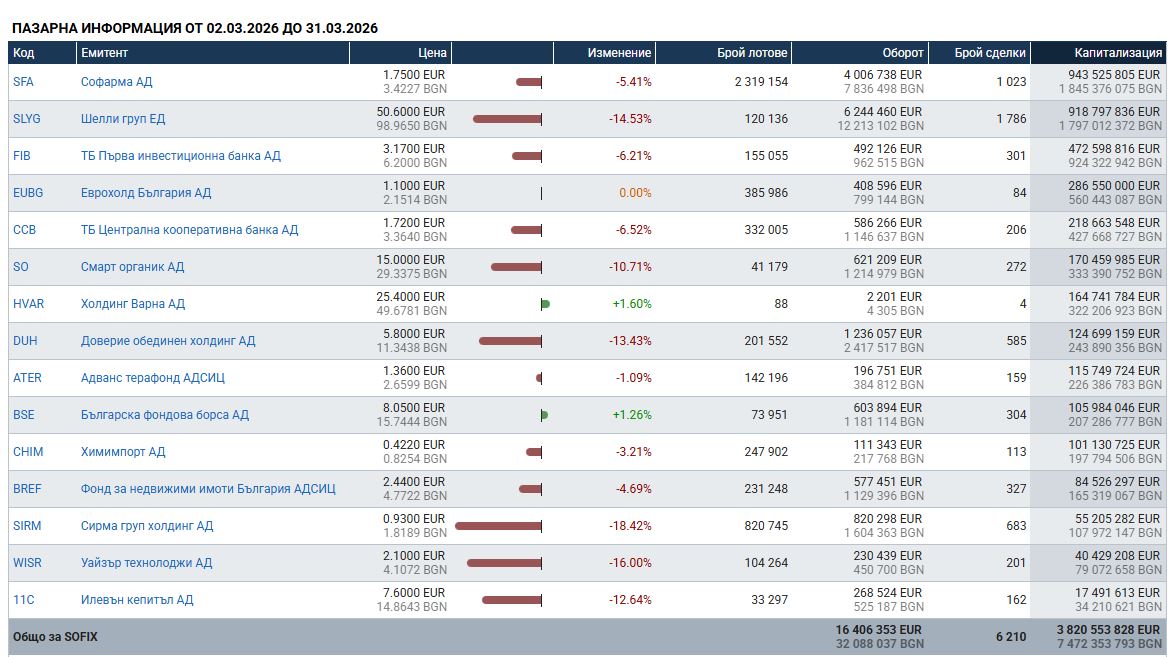Select the Смарт органик АД issuer

132,267
